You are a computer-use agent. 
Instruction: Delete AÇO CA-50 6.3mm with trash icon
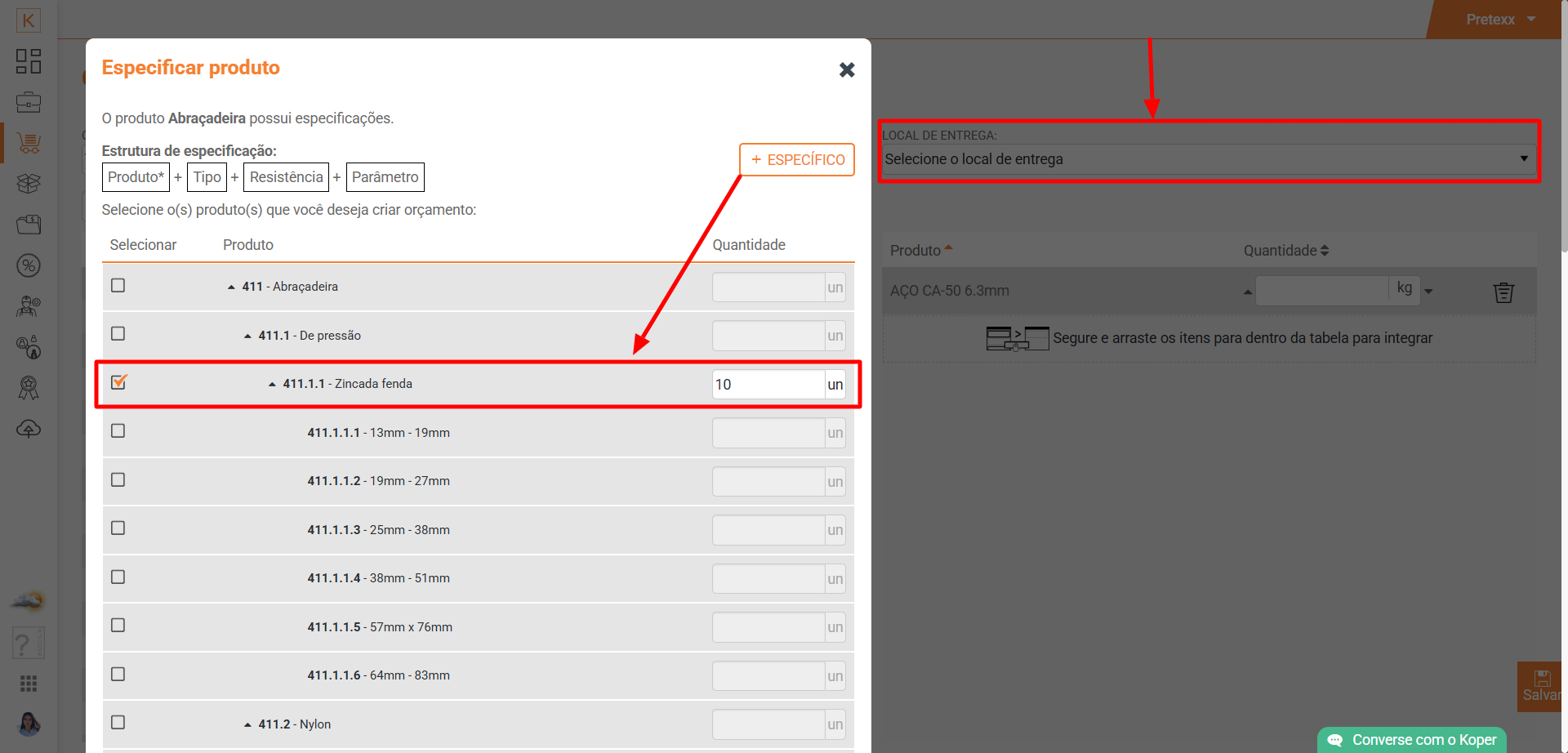coord(1503,292)
